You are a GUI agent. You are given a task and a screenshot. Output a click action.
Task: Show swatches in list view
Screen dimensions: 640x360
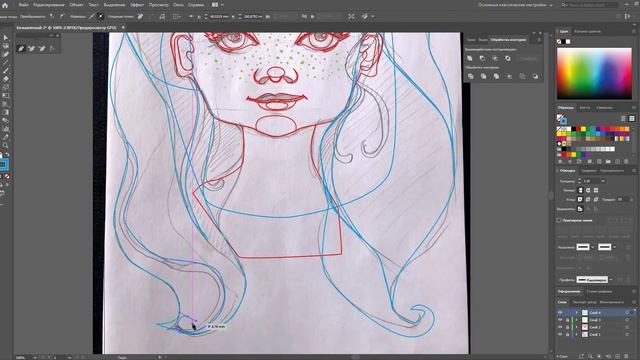623,118
